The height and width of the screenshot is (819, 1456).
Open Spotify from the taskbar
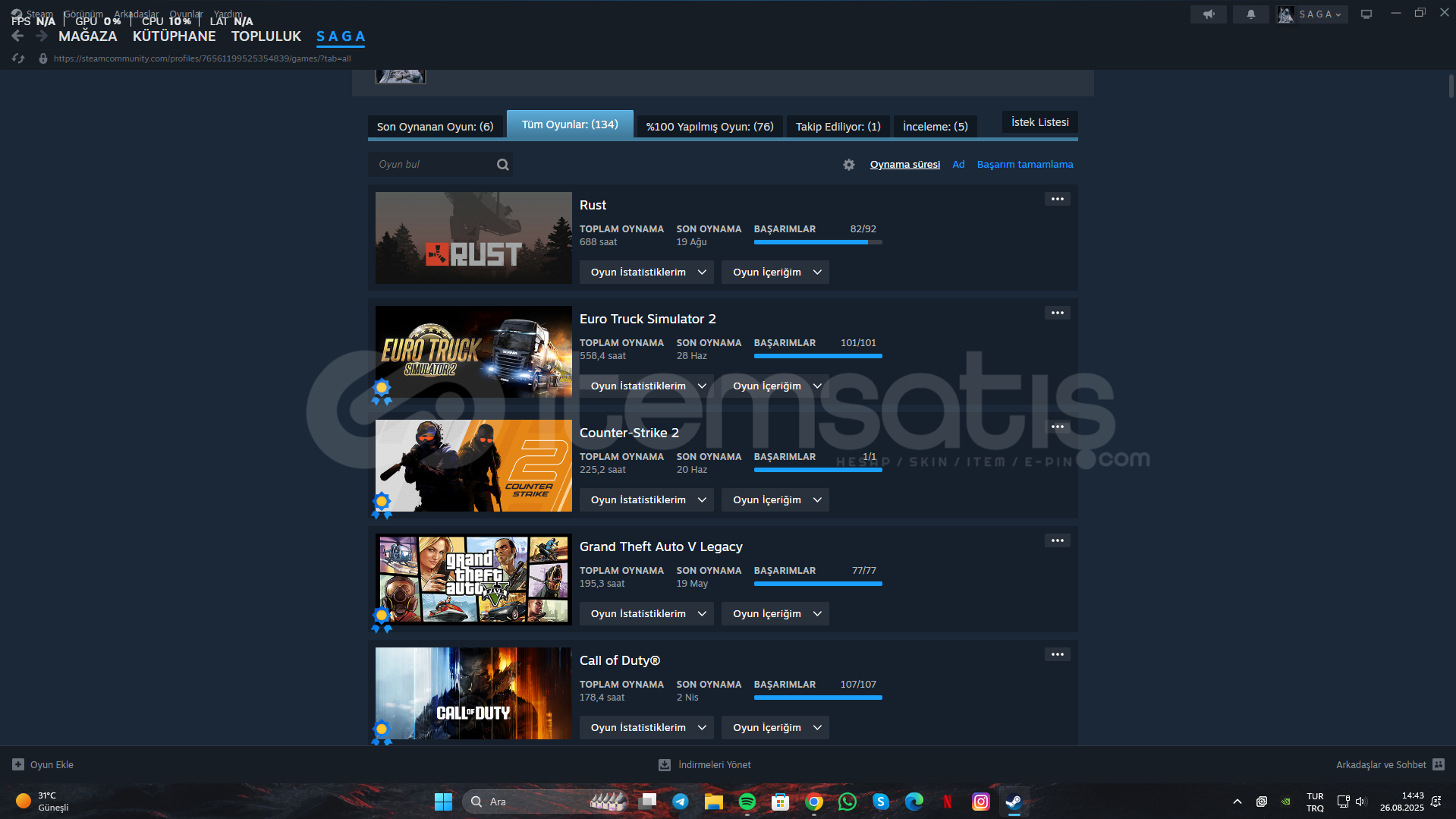(x=747, y=802)
